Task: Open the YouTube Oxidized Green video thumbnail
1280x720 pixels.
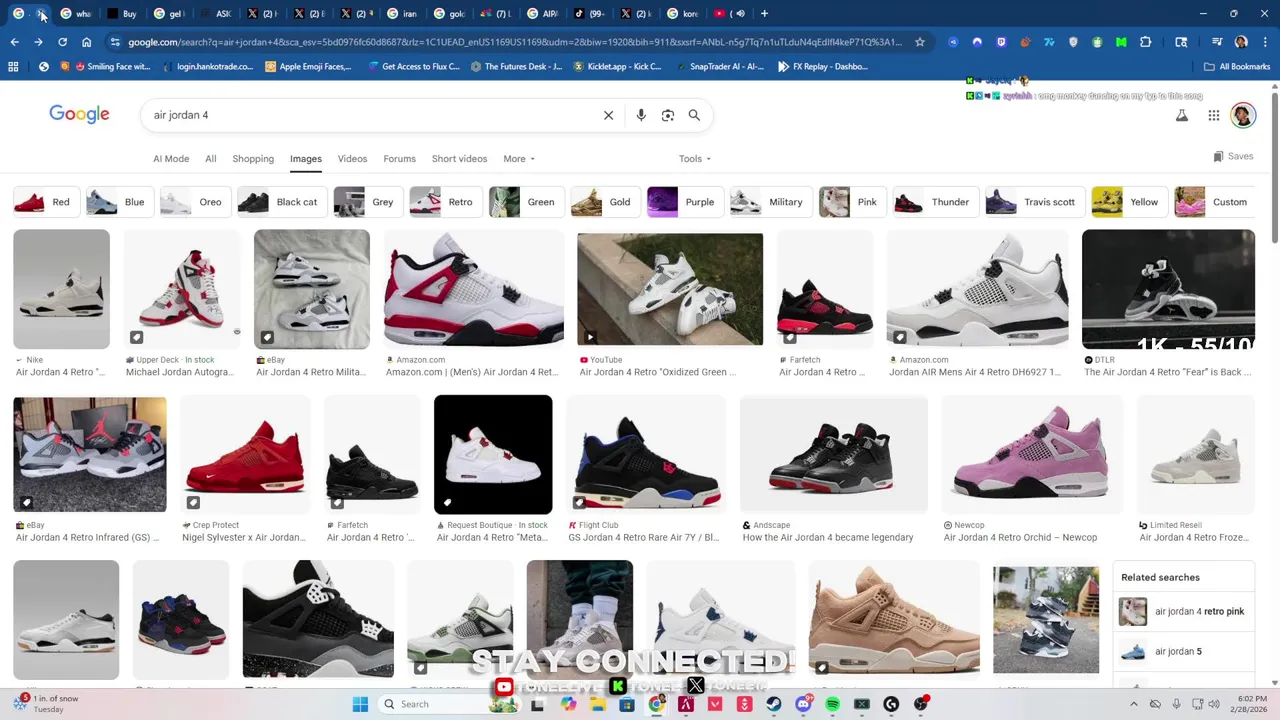Action: tap(670, 289)
